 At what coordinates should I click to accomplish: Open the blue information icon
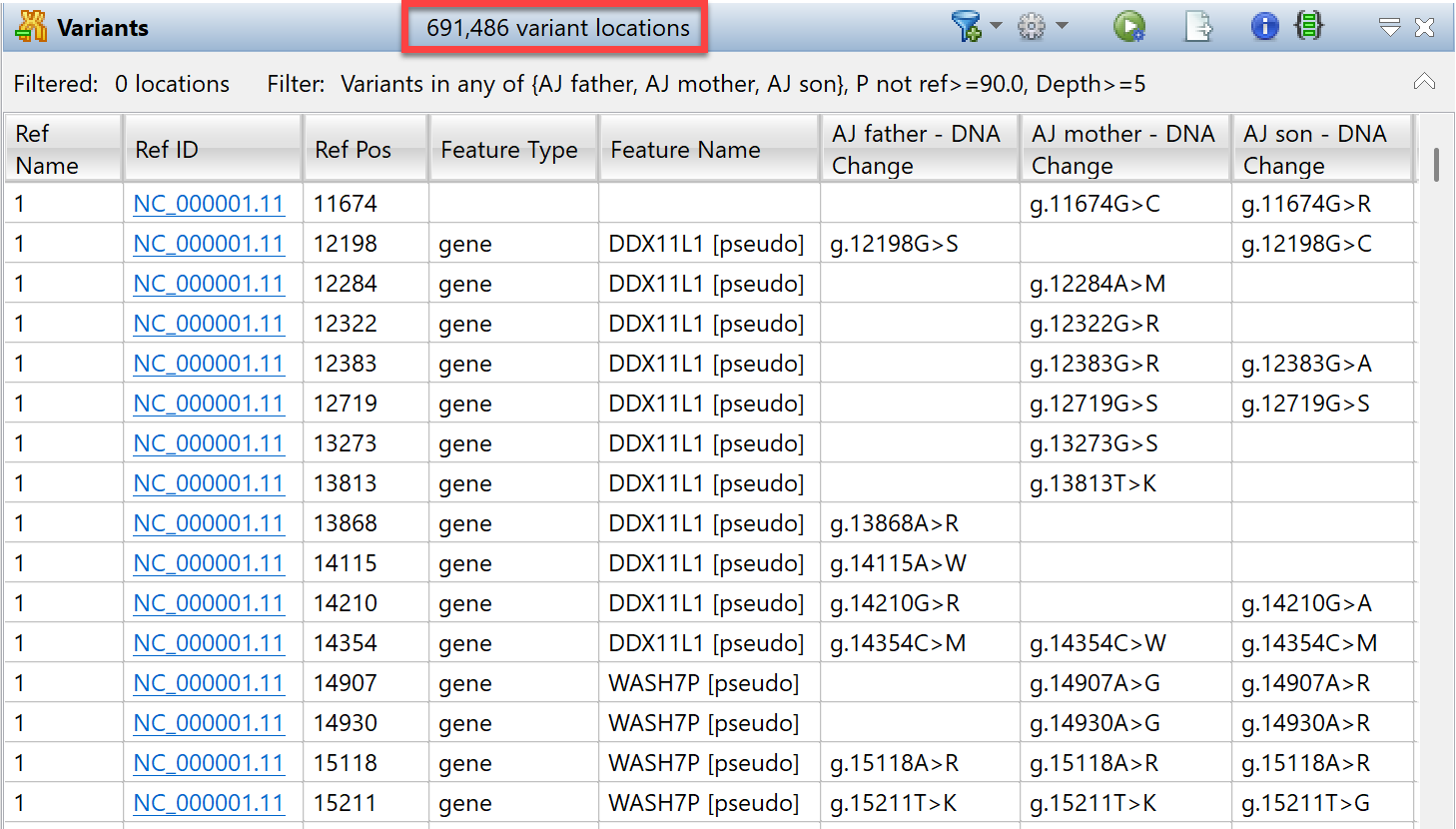coord(1264,26)
